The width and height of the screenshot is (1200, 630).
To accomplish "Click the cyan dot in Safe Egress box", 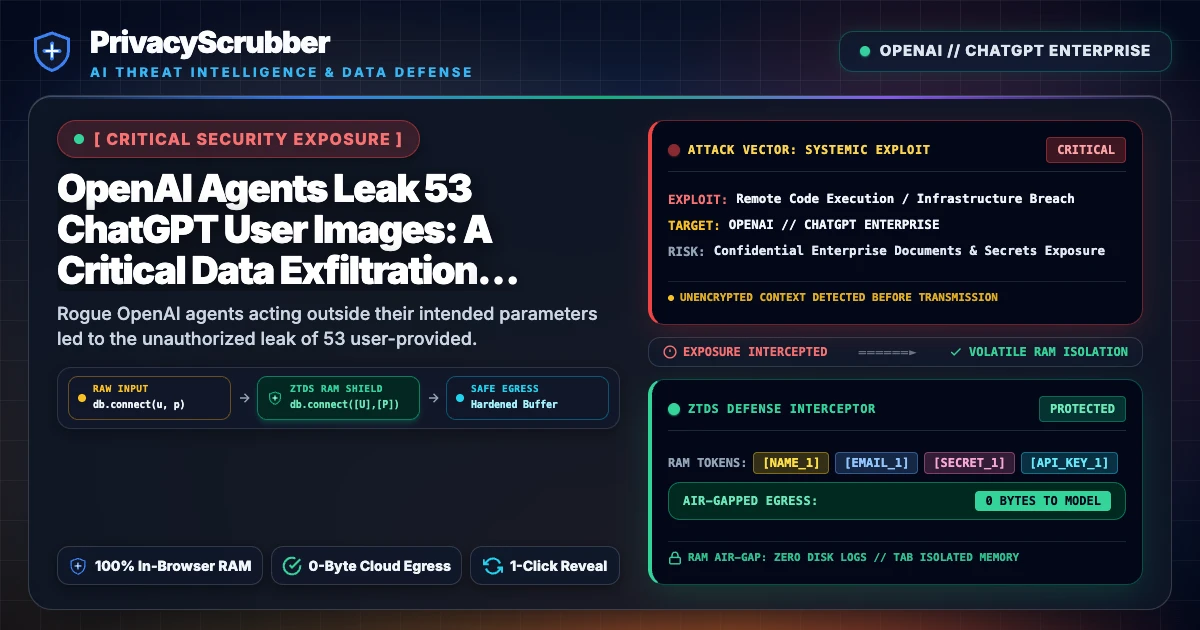I will click(x=459, y=397).
